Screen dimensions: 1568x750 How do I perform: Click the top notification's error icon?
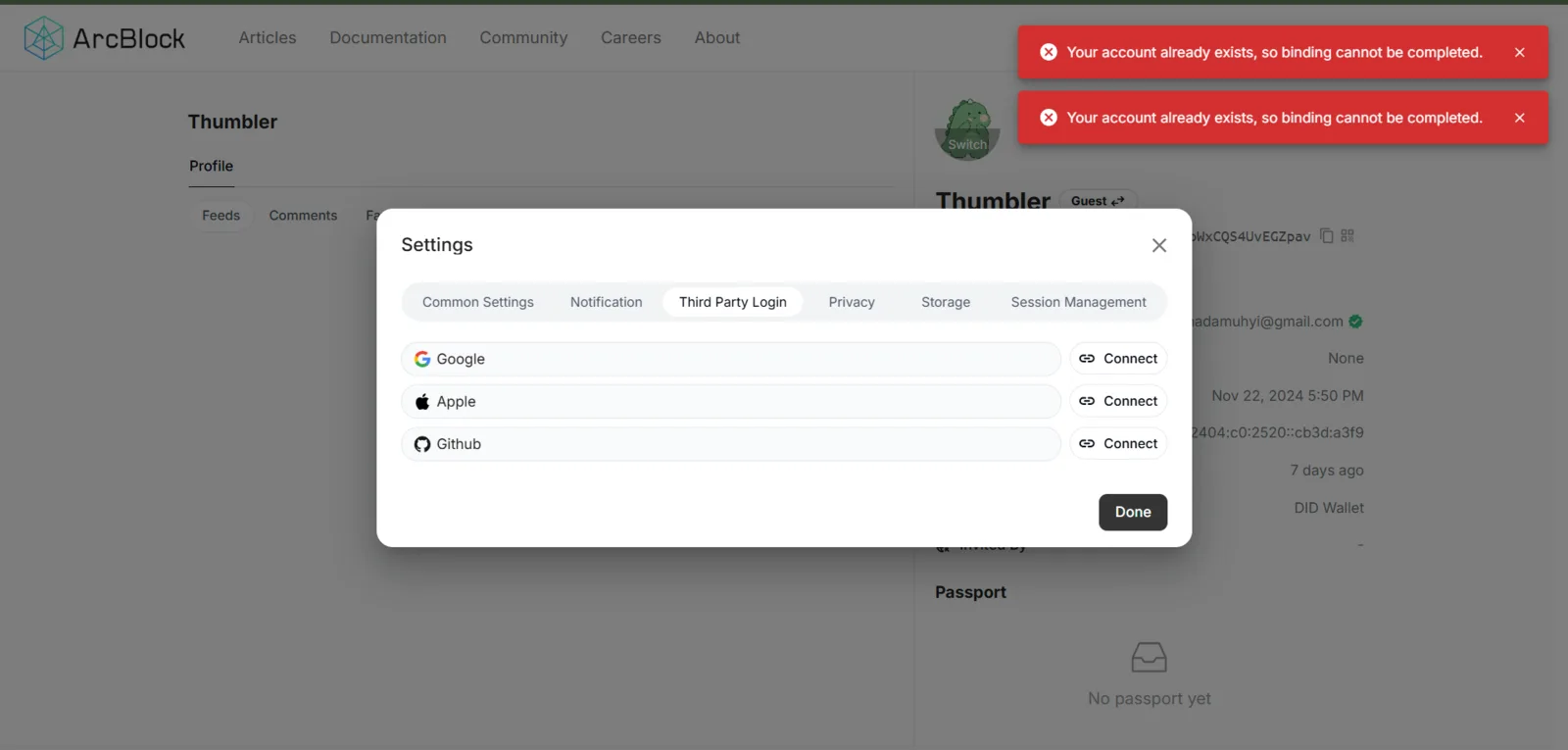click(1049, 52)
